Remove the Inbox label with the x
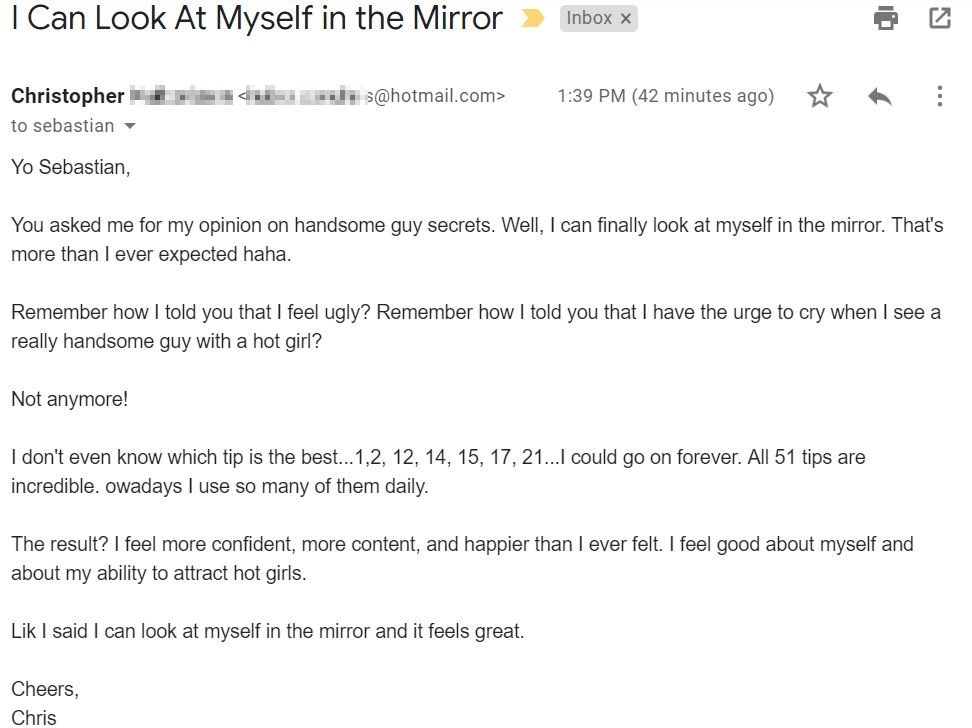The height and width of the screenshot is (728, 972). 626,19
